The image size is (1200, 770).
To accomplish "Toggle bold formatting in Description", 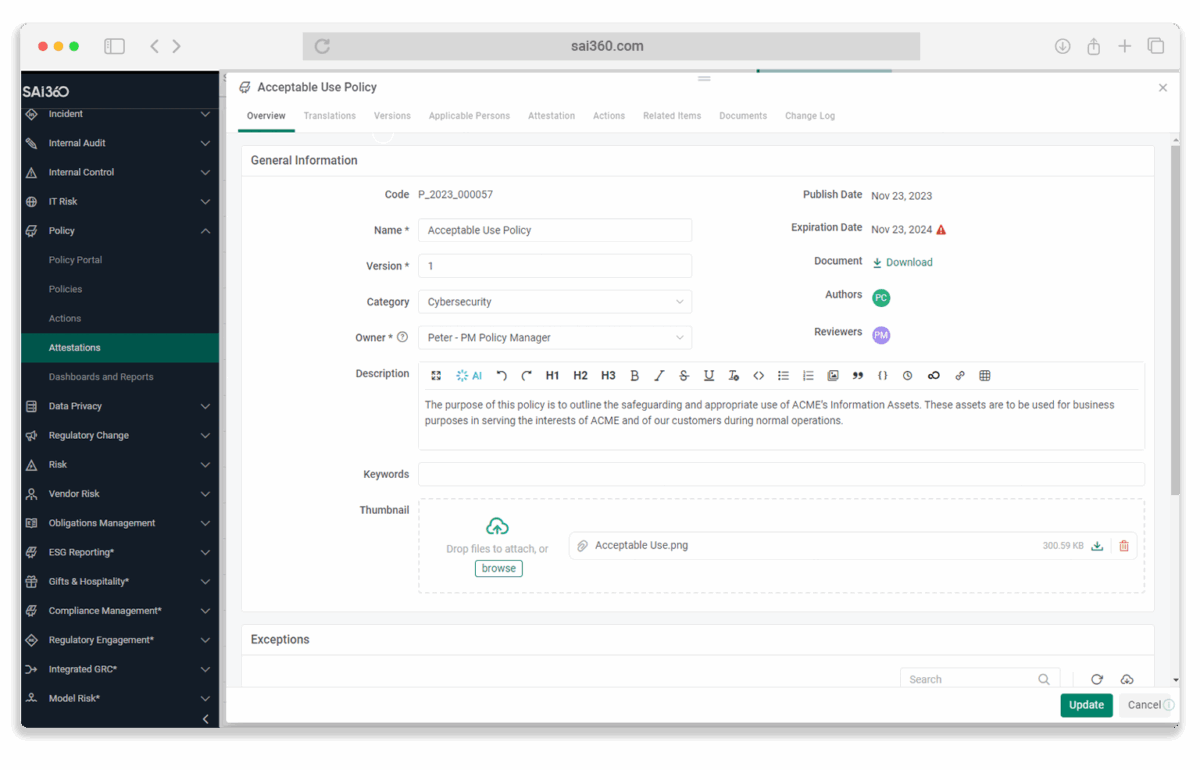I will point(634,376).
